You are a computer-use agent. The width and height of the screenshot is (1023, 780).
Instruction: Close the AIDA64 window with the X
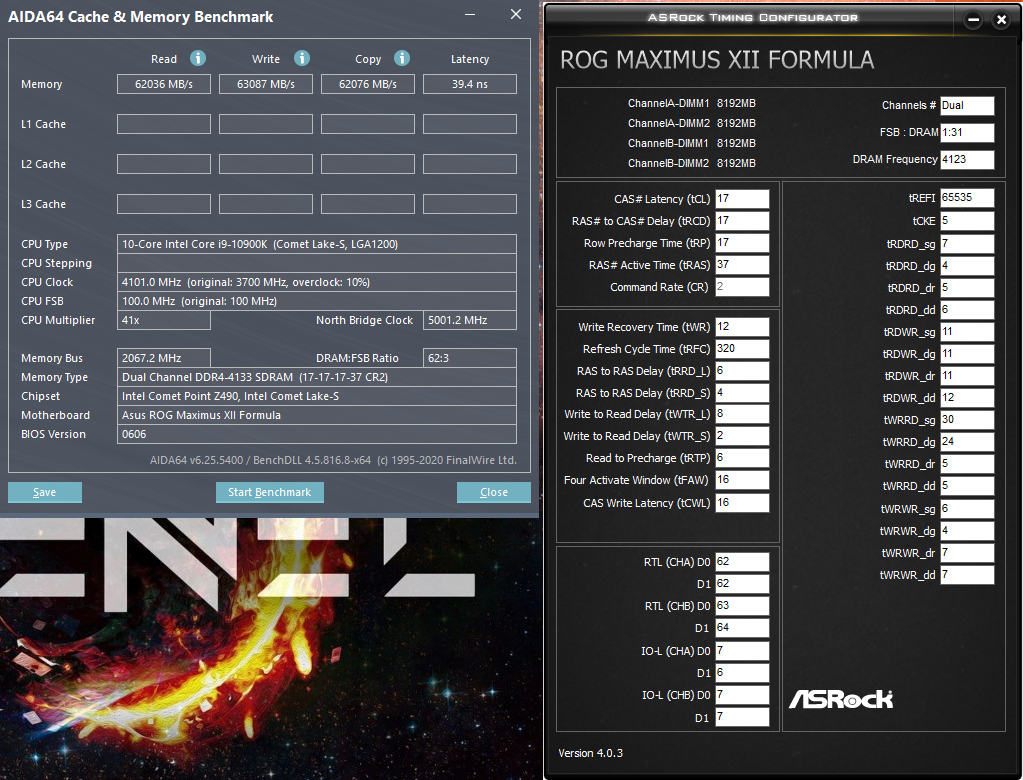pyautogui.click(x=515, y=14)
